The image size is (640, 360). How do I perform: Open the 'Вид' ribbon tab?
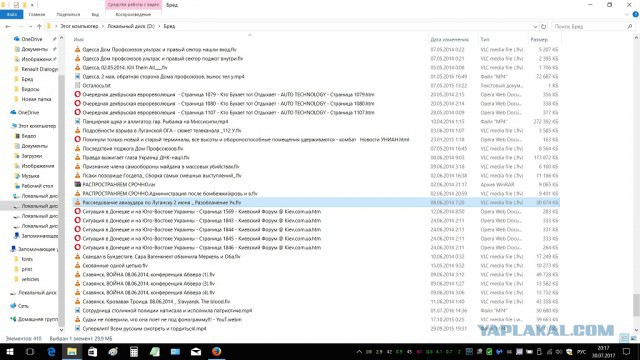(95, 14)
